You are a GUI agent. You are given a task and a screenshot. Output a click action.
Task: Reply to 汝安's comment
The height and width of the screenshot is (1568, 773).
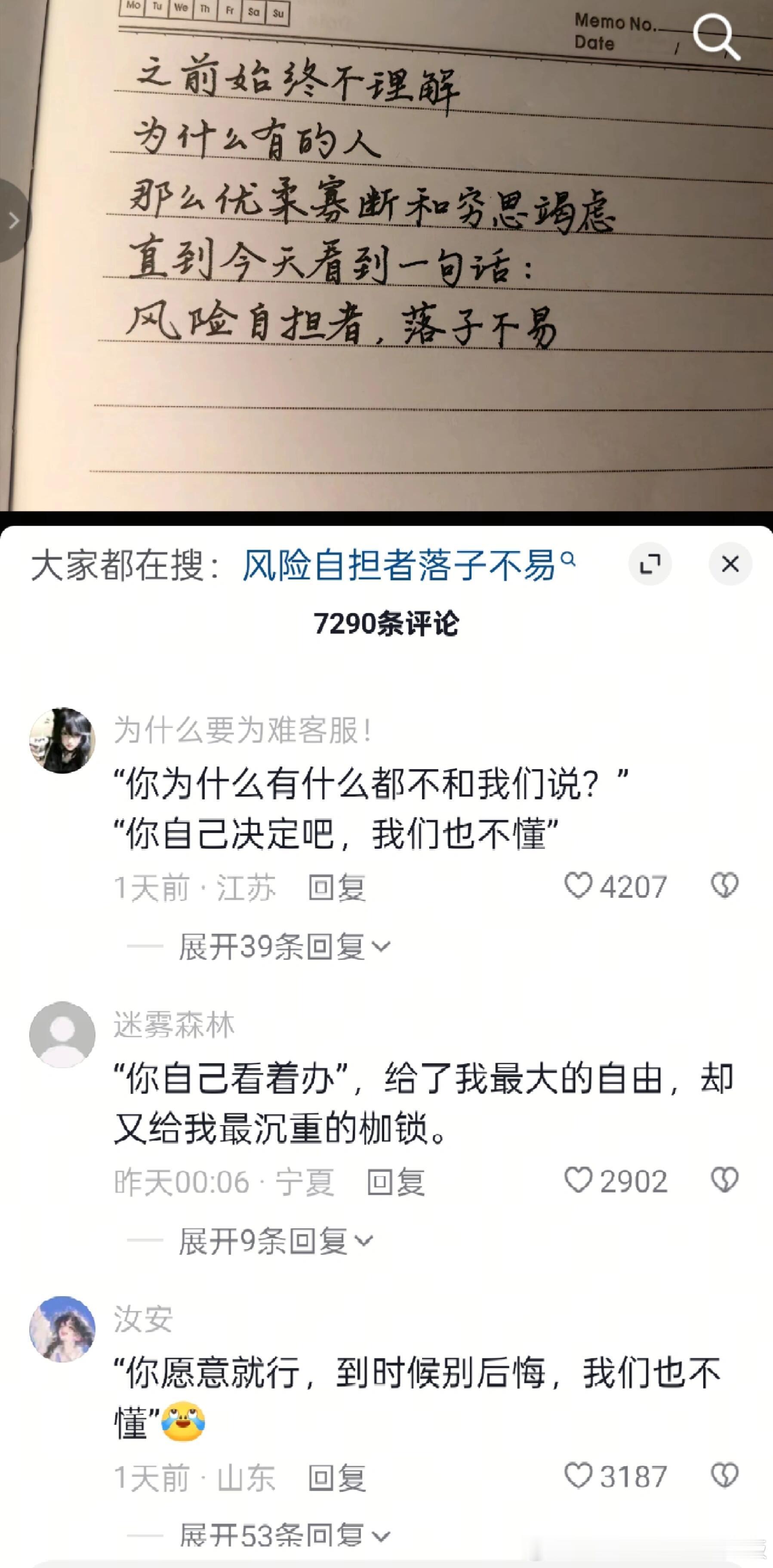click(336, 1477)
